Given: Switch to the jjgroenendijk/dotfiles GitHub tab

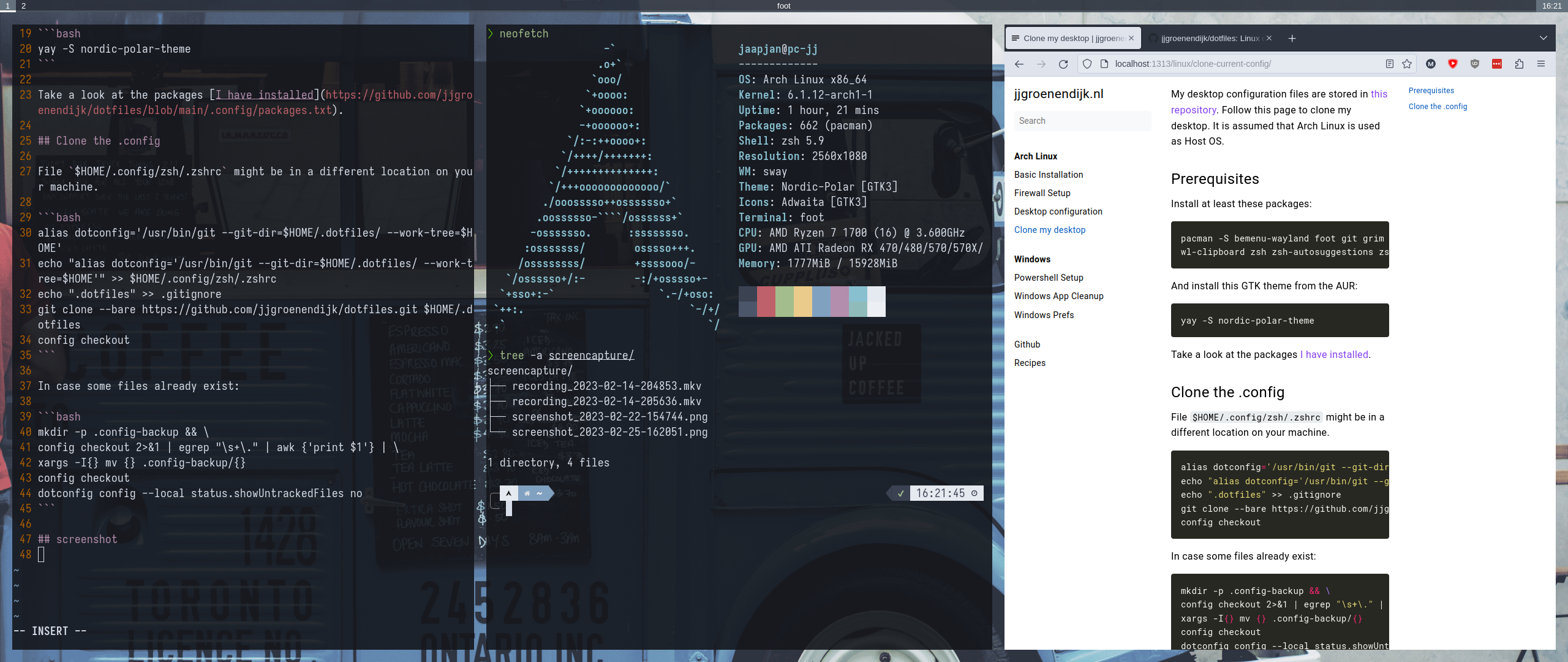Looking at the screenshot, I should pyautogui.click(x=1210, y=38).
